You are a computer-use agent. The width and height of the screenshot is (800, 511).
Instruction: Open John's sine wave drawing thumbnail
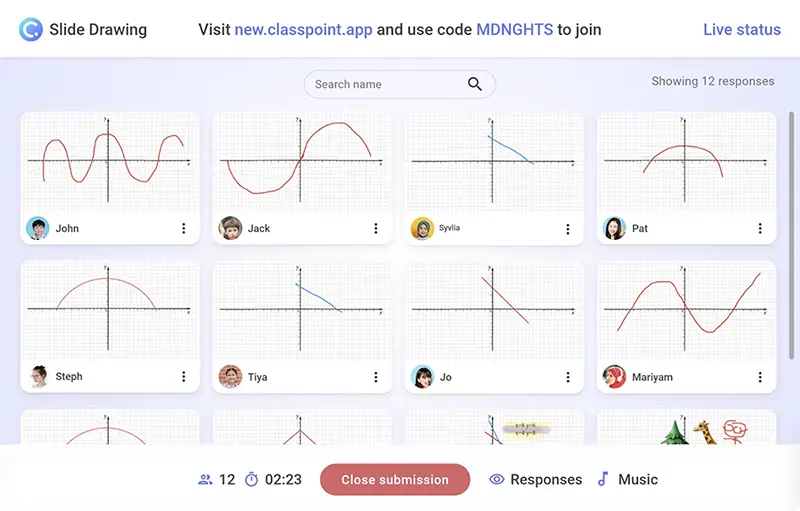(110, 162)
